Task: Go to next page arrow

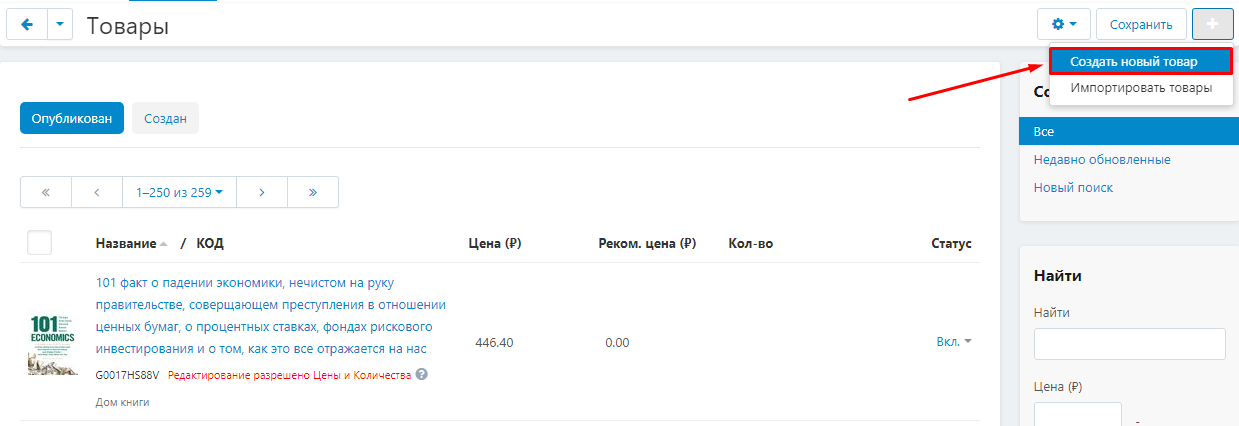Action: 261,192
